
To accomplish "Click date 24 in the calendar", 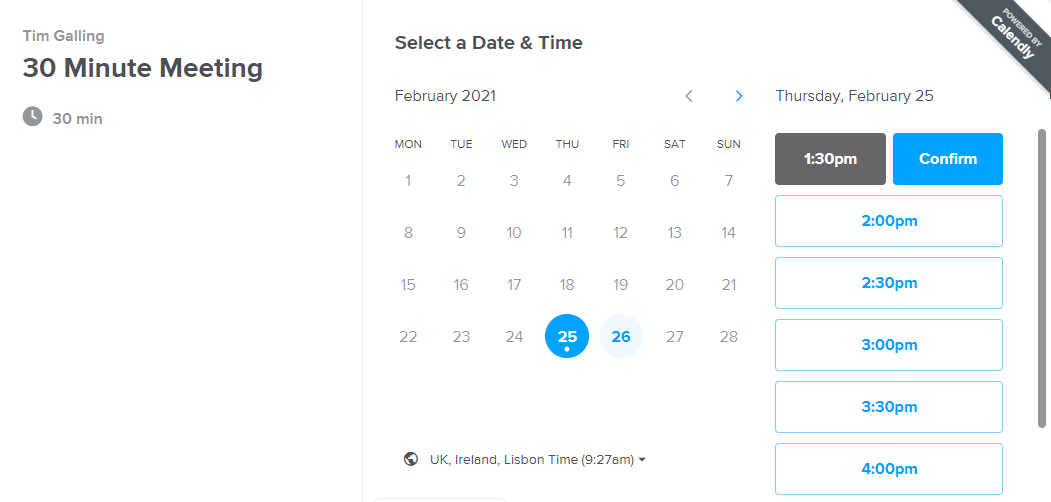I will [x=514, y=337].
